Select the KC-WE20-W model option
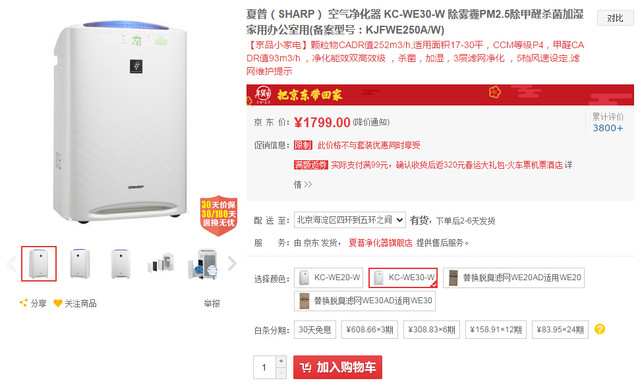The height and width of the screenshot is (391, 640). tap(328, 278)
